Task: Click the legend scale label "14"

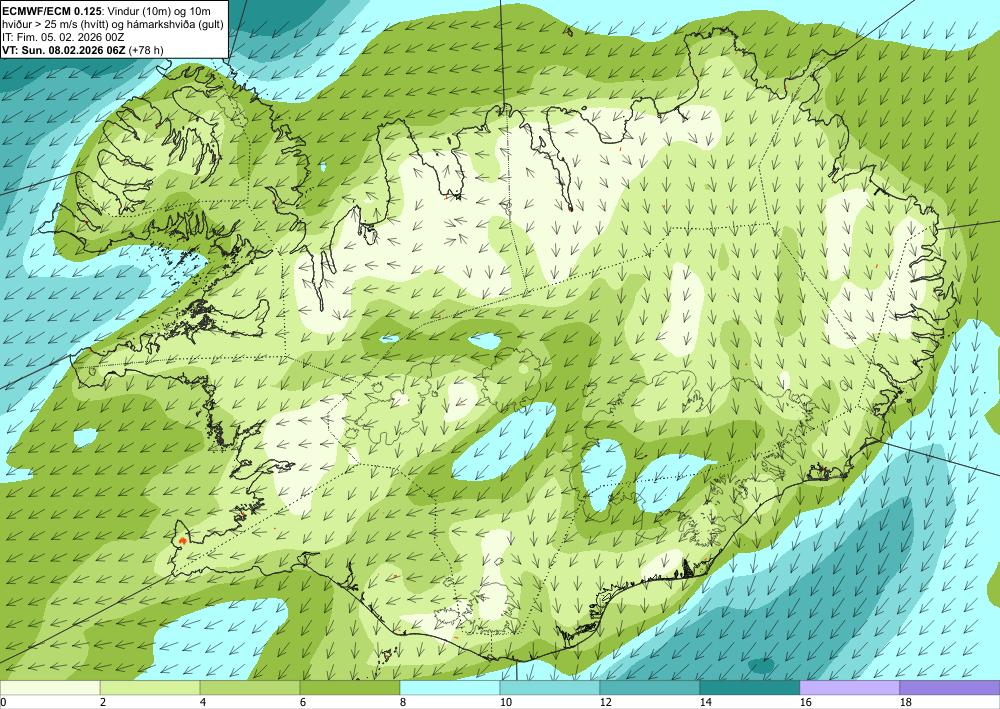Action: click(x=706, y=703)
